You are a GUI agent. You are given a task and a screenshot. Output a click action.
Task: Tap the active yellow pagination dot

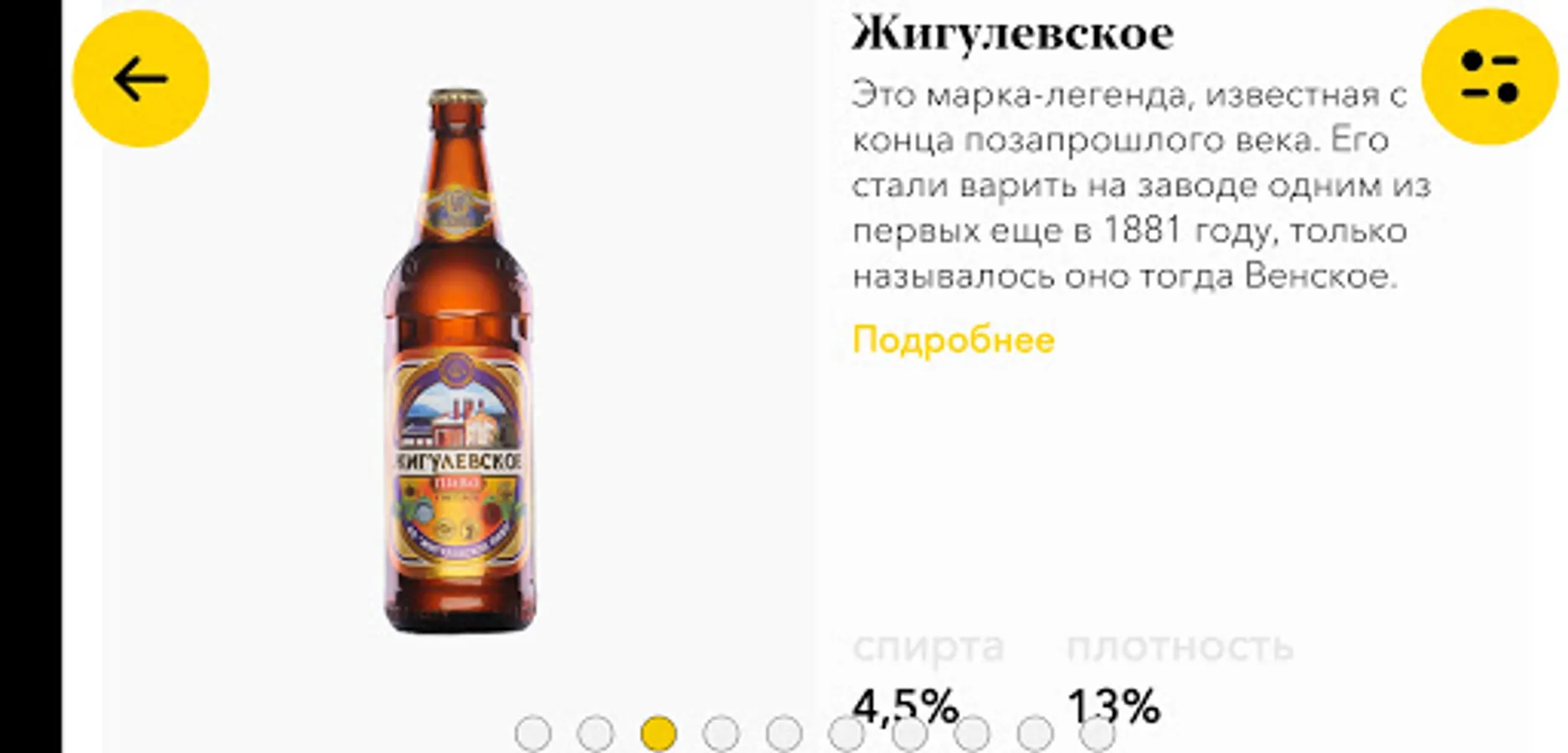click(x=658, y=734)
